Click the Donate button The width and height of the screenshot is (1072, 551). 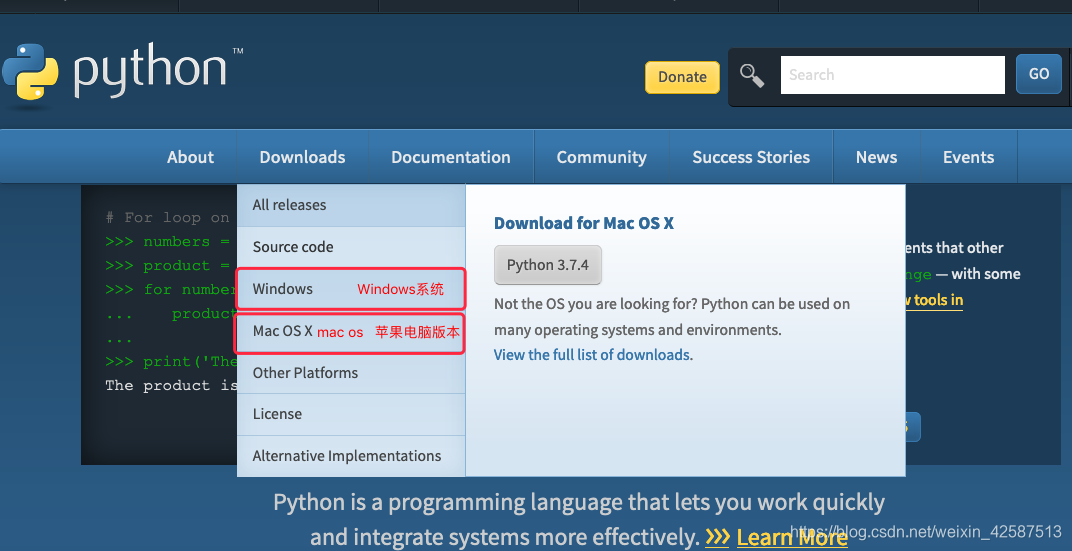[682, 77]
